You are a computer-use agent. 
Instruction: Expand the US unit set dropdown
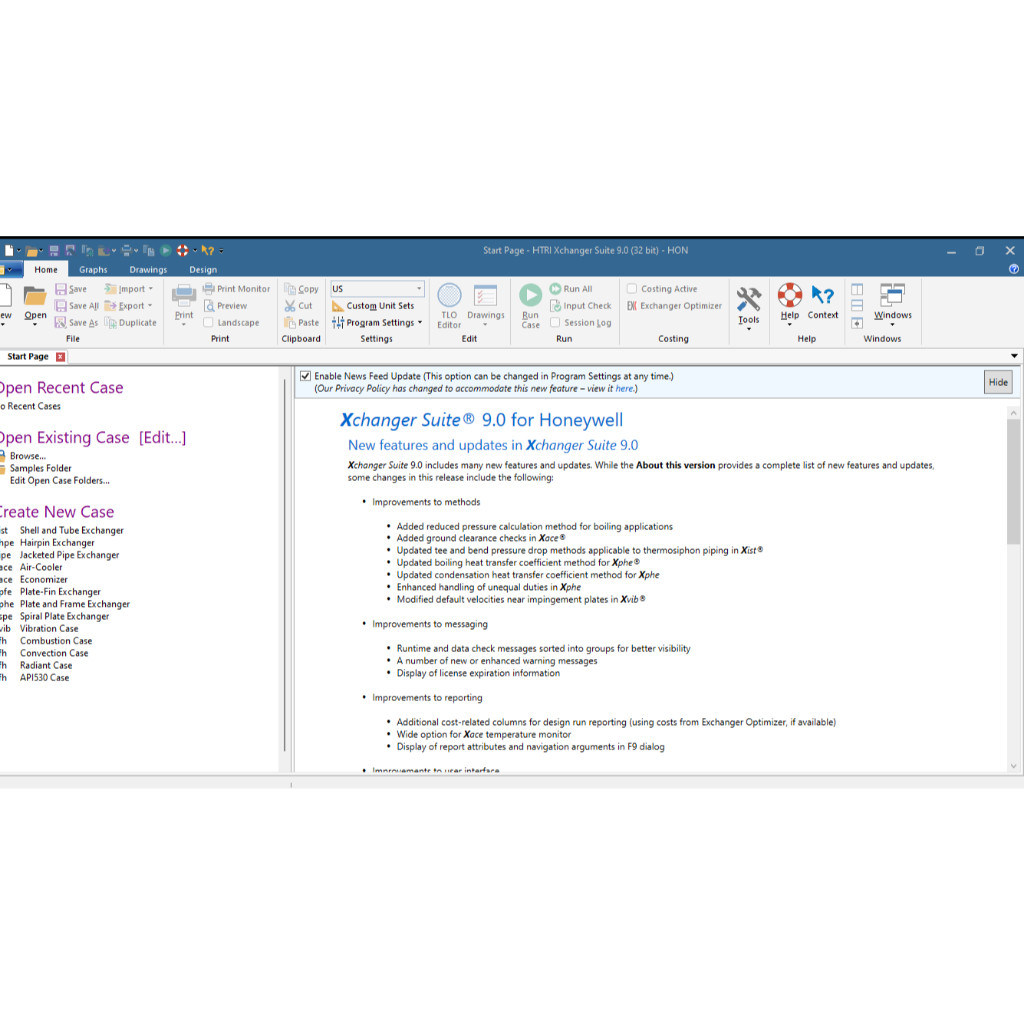pyautogui.click(x=419, y=289)
